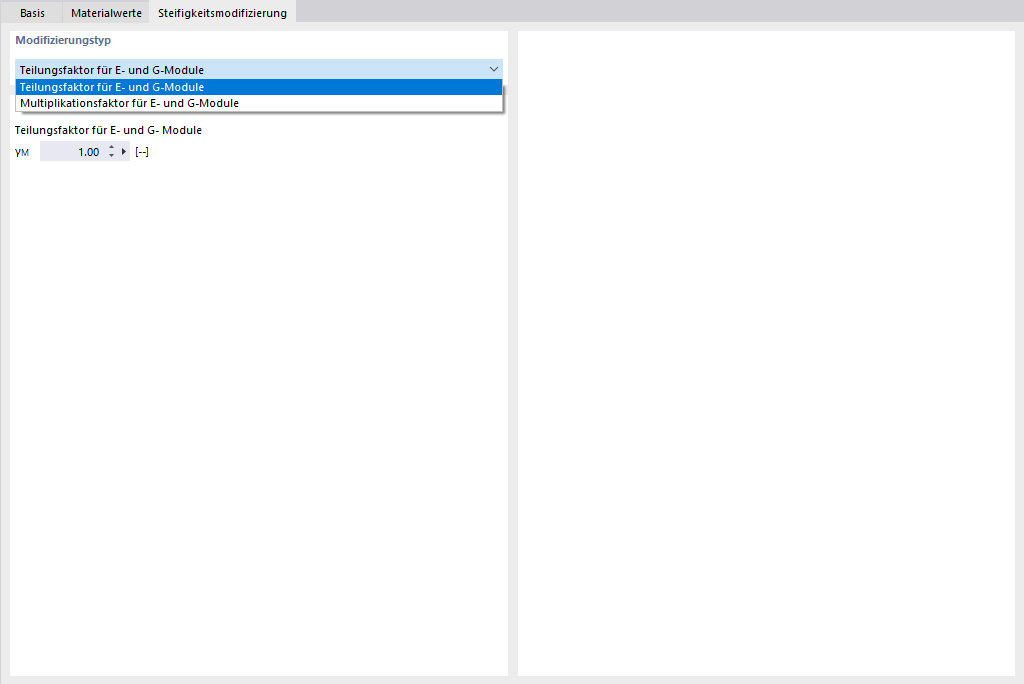Decrease γM value with down spinner arrow
Image resolution: width=1024 pixels, height=684 pixels.
112,155
